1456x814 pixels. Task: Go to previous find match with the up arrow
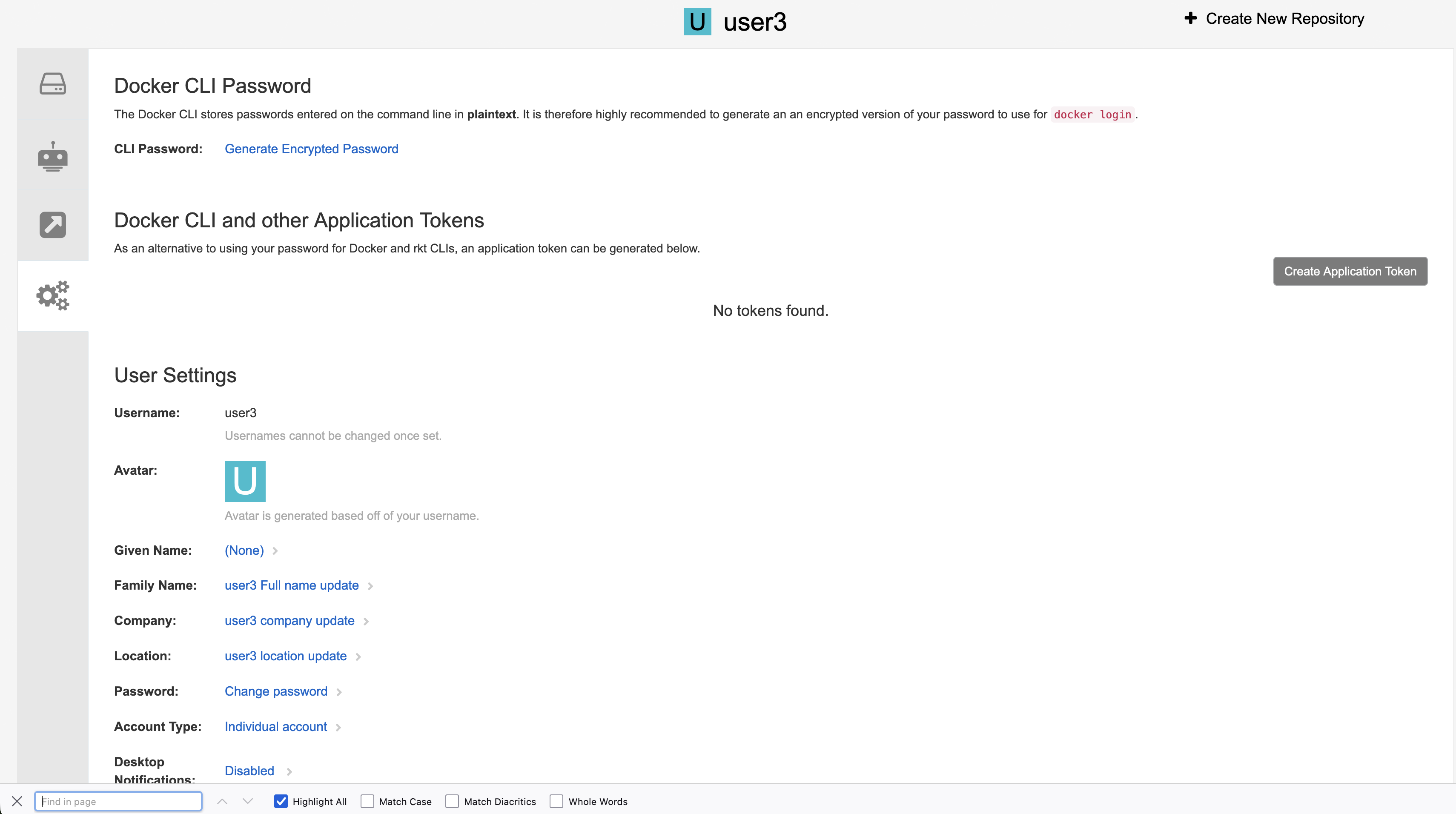(x=222, y=801)
